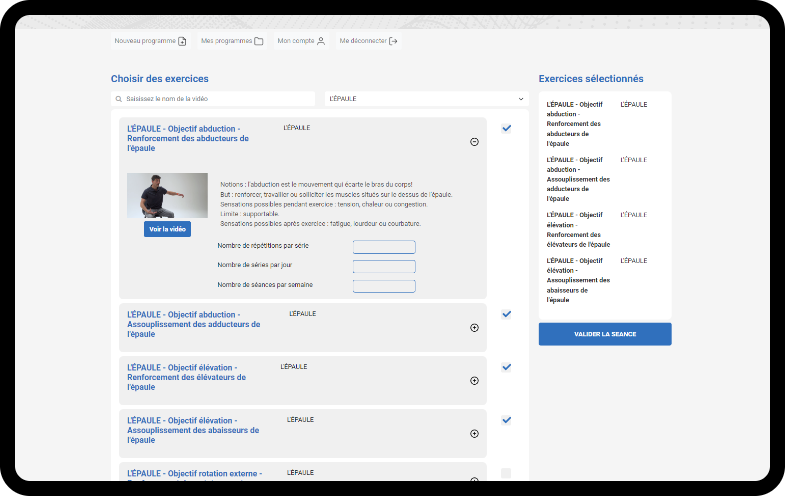Screen dimensions: 785x496
Task: Expand the abduction Assouplissement des adducteurs exercise
Action: (x=474, y=327)
